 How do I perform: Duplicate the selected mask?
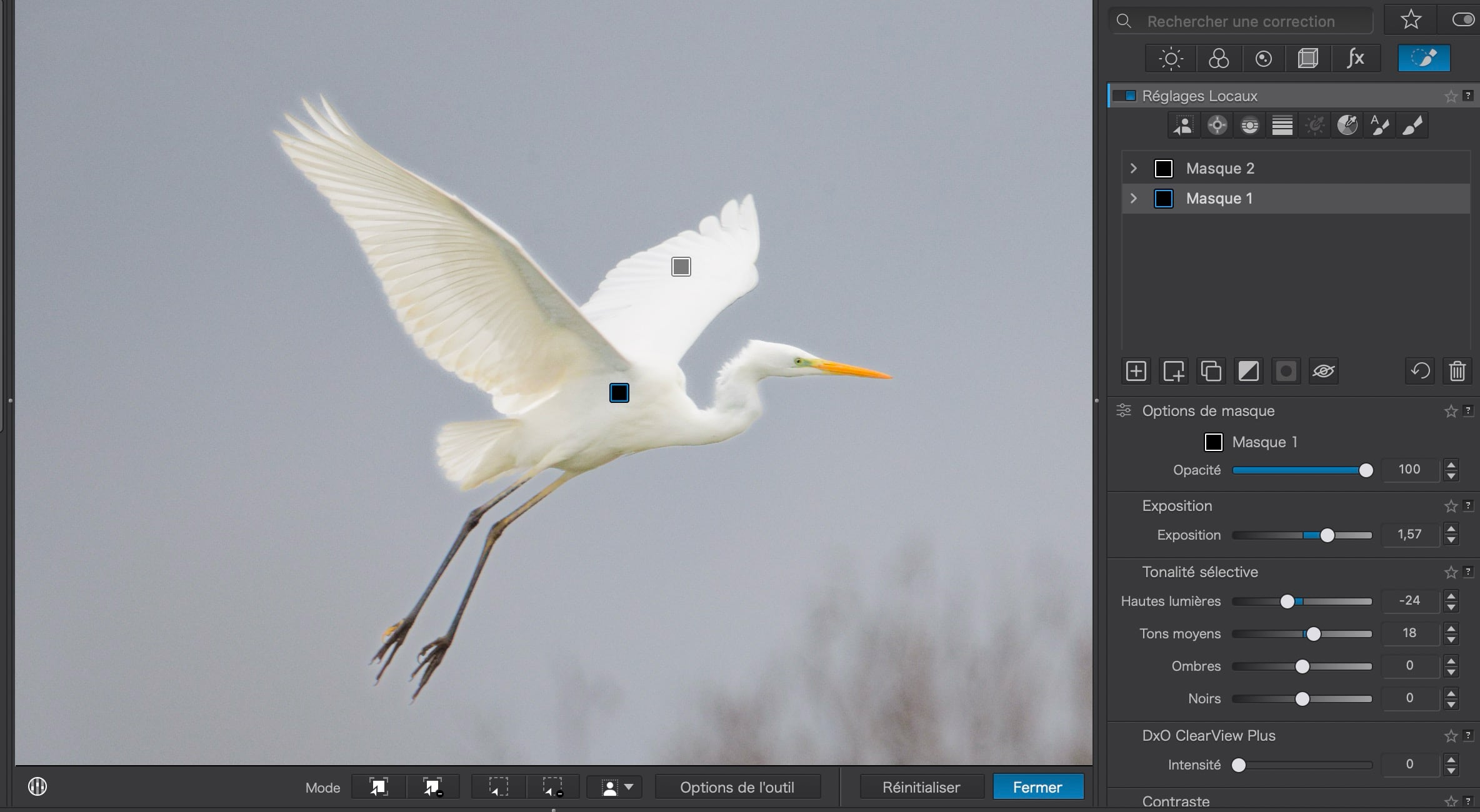tap(1211, 371)
